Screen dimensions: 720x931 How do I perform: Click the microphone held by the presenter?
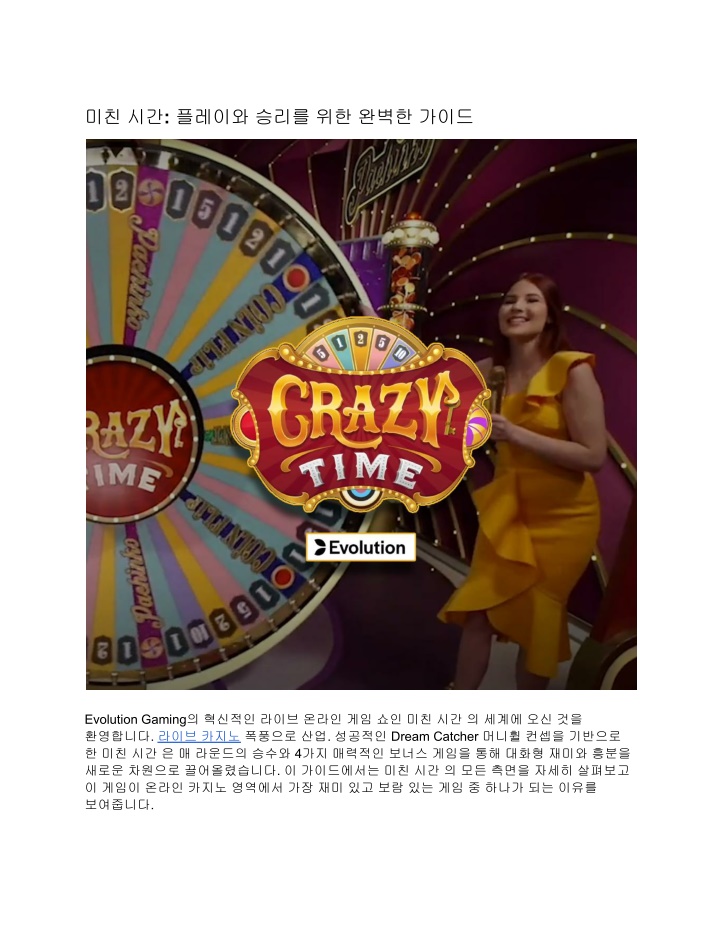coord(497,390)
